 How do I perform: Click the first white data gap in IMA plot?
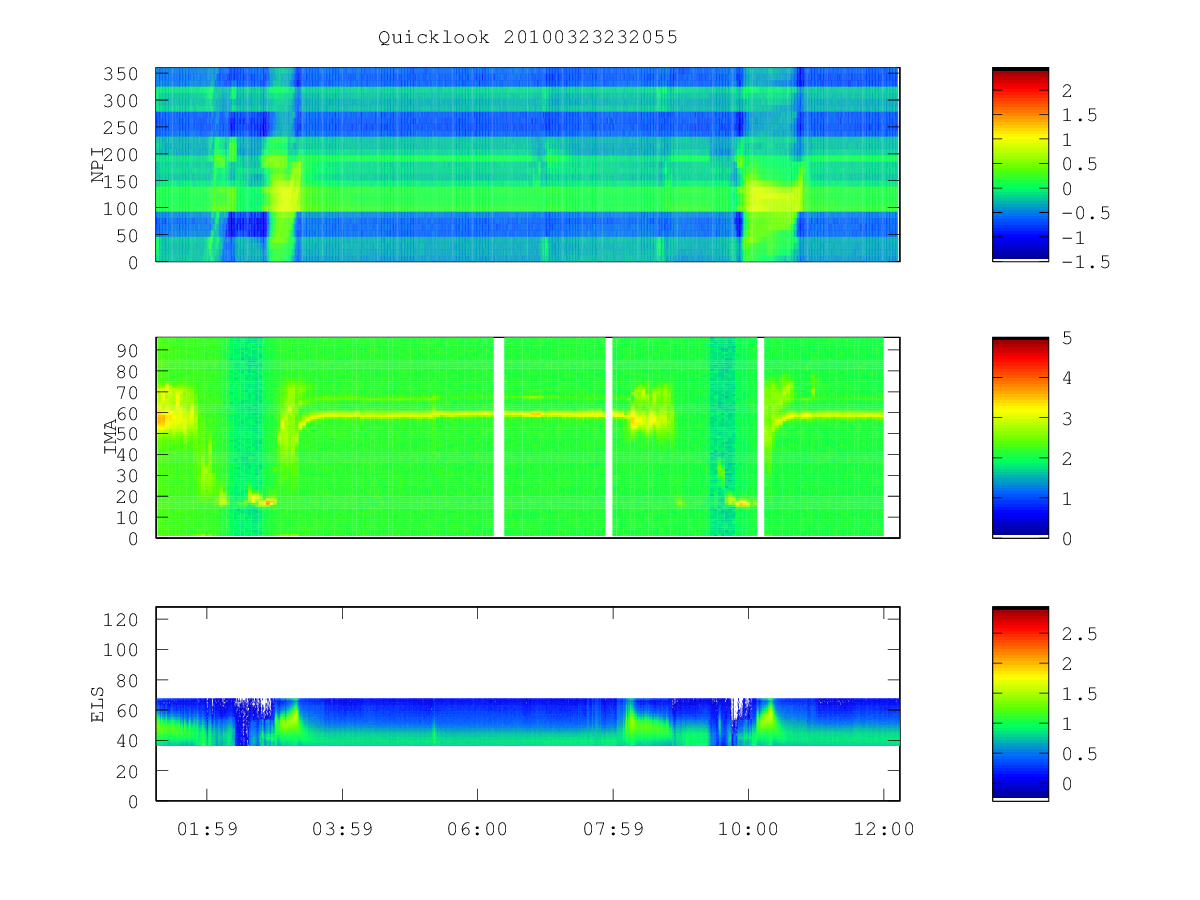[x=499, y=437]
